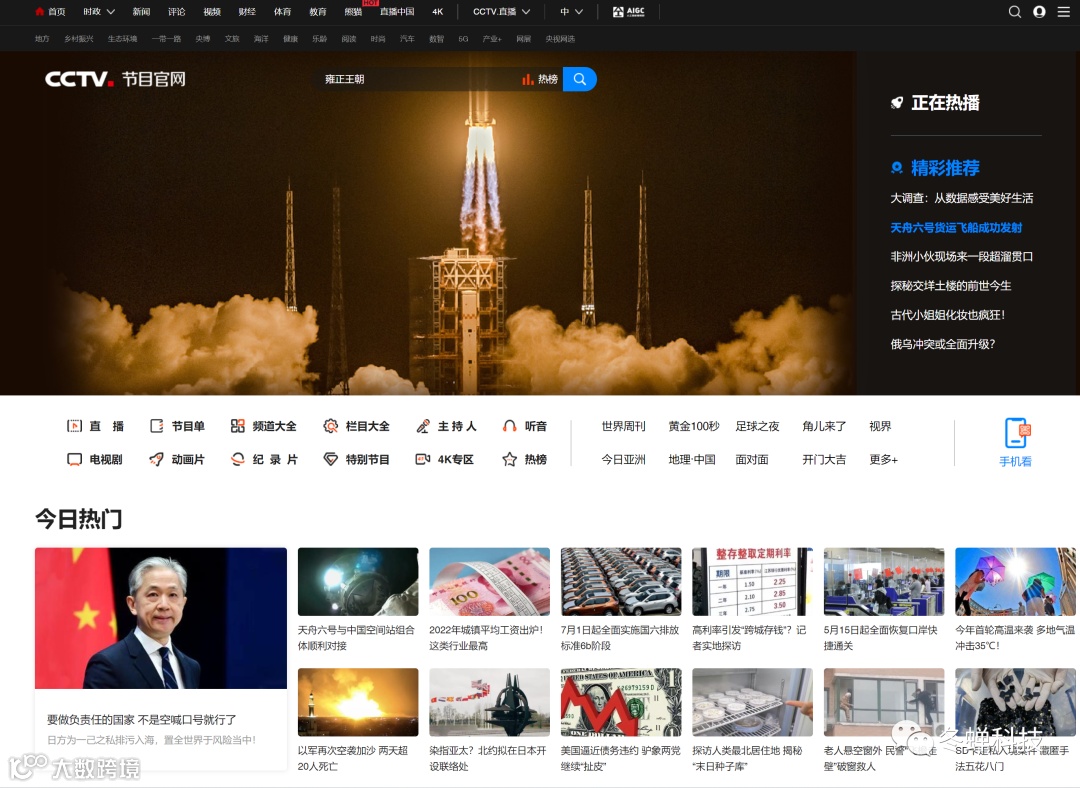
Task: Open 7月1日起全面实施国六排放 article
Action: (620, 638)
